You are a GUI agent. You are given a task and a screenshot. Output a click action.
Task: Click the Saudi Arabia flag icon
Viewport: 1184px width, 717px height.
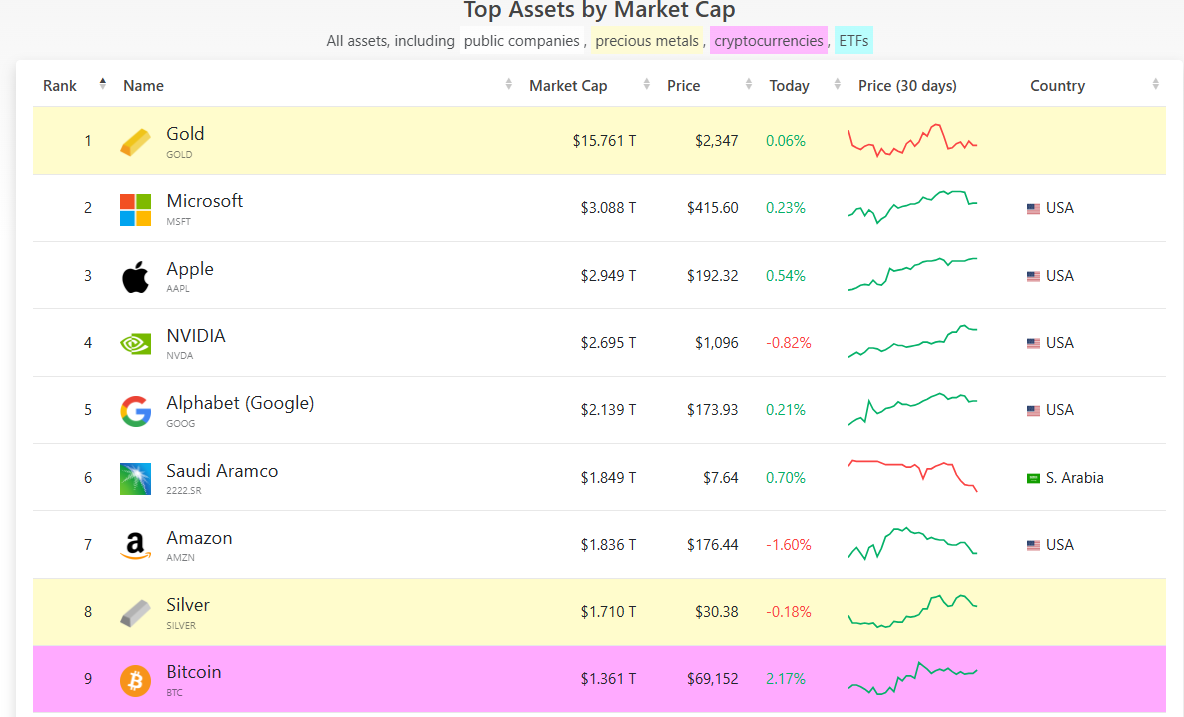(x=1033, y=479)
